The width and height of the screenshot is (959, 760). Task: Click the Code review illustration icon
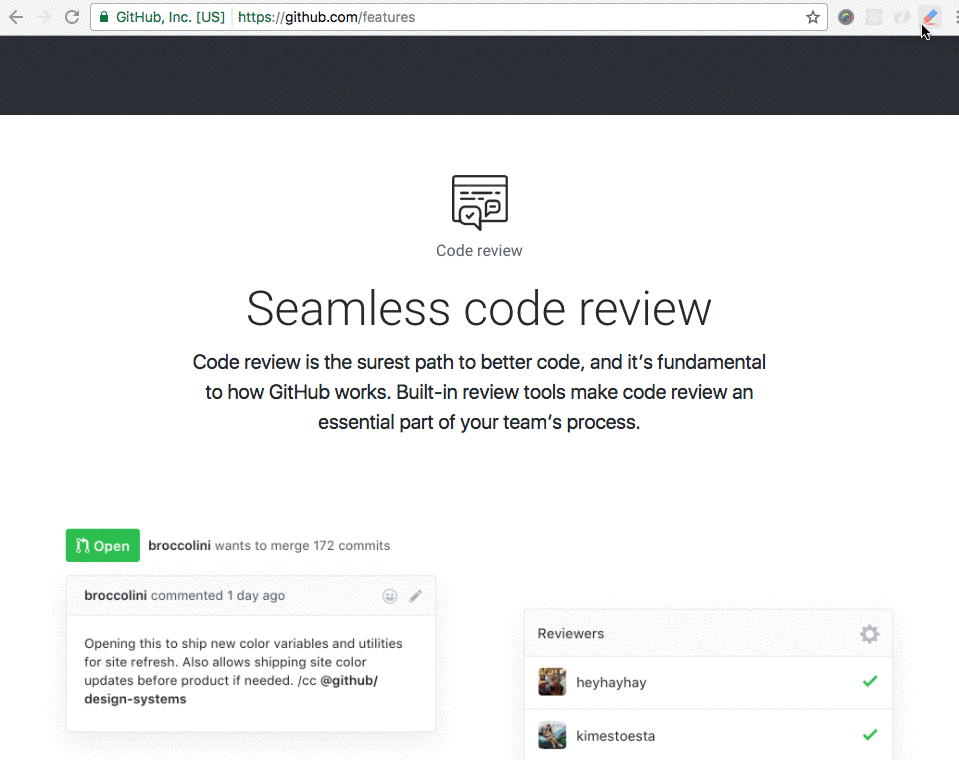tap(480, 202)
